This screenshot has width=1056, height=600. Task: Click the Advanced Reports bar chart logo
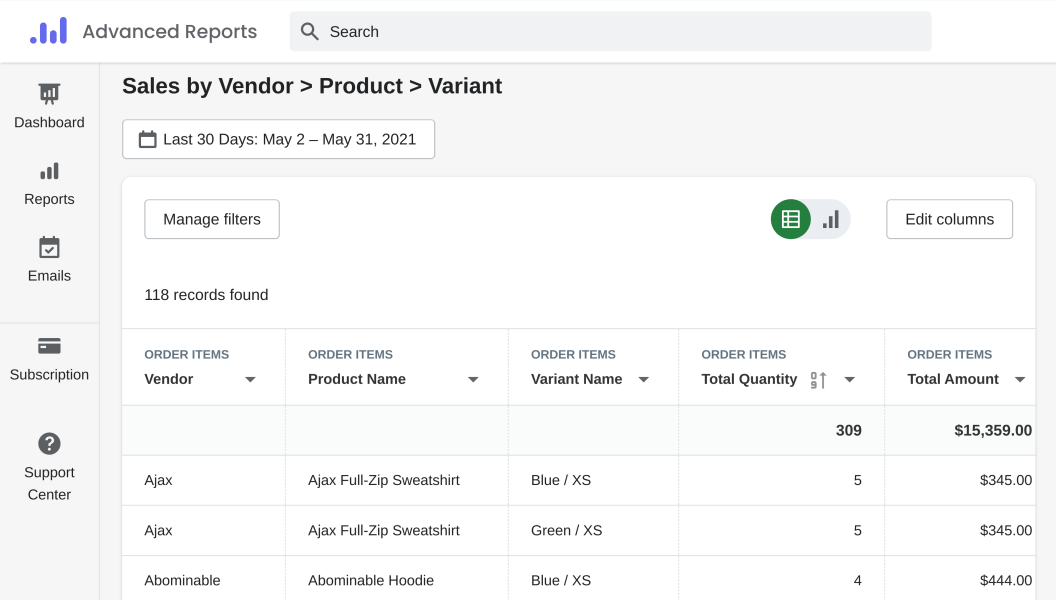click(48, 31)
